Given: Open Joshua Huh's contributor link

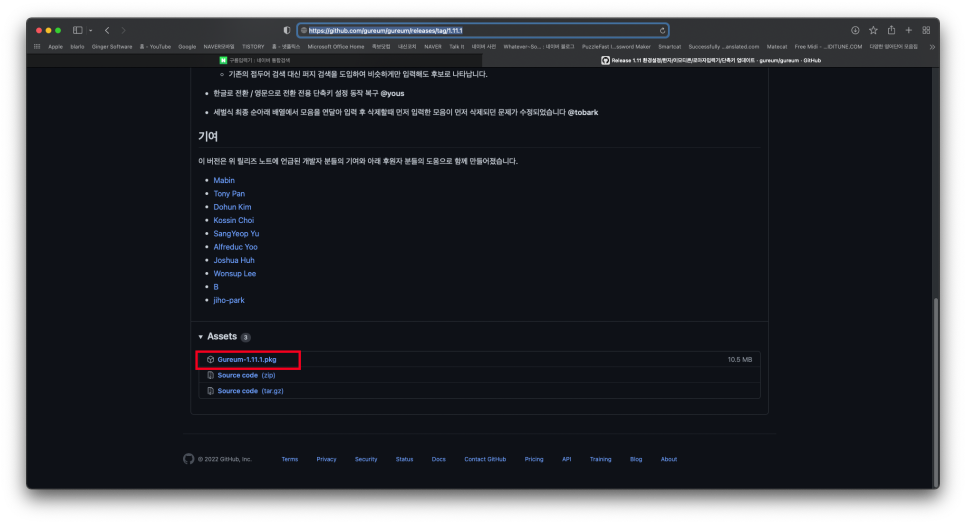Looking at the screenshot, I should [234, 260].
